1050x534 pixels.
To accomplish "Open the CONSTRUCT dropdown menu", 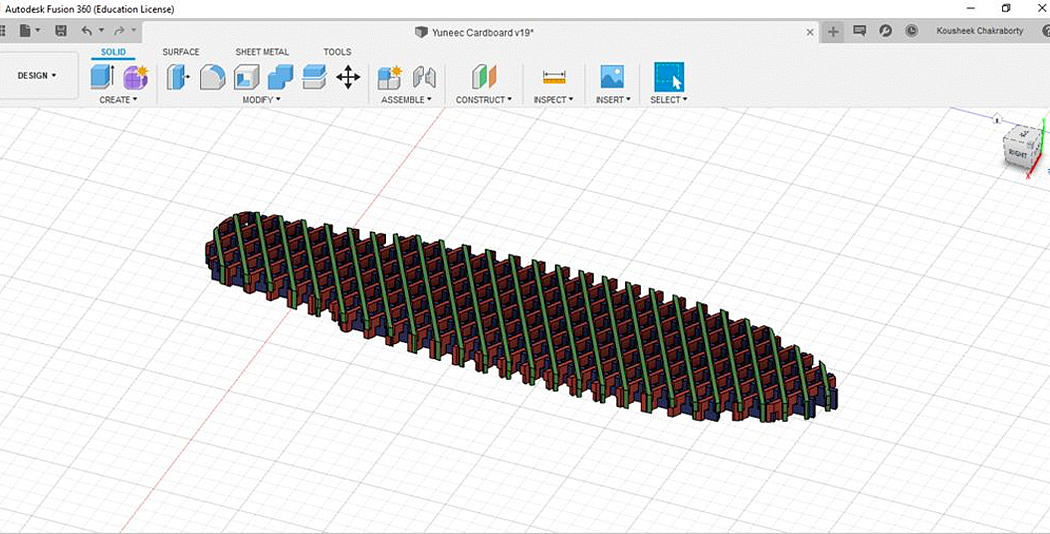I will pyautogui.click(x=483, y=100).
